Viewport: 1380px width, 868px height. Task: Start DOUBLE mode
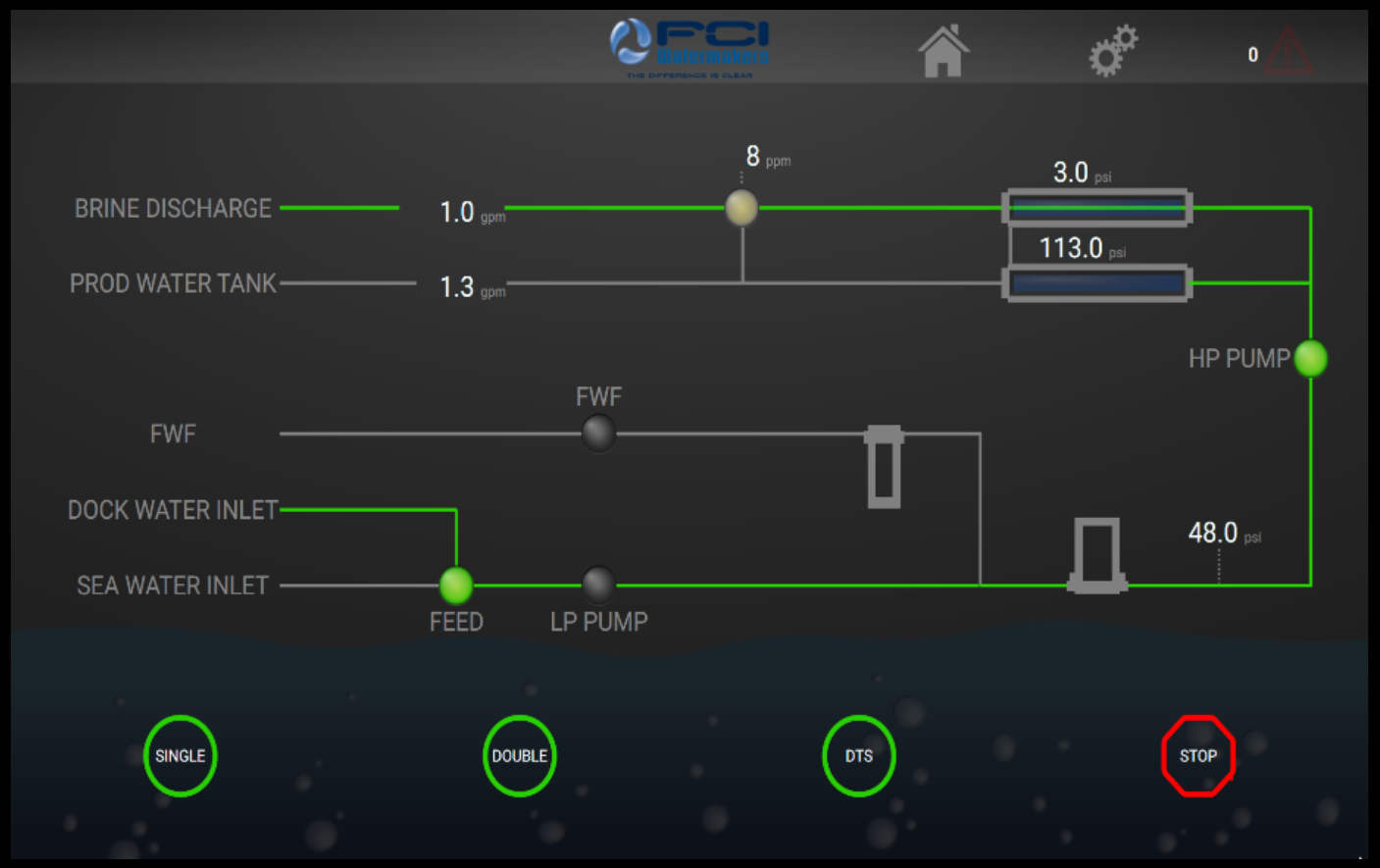pos(520,756)
